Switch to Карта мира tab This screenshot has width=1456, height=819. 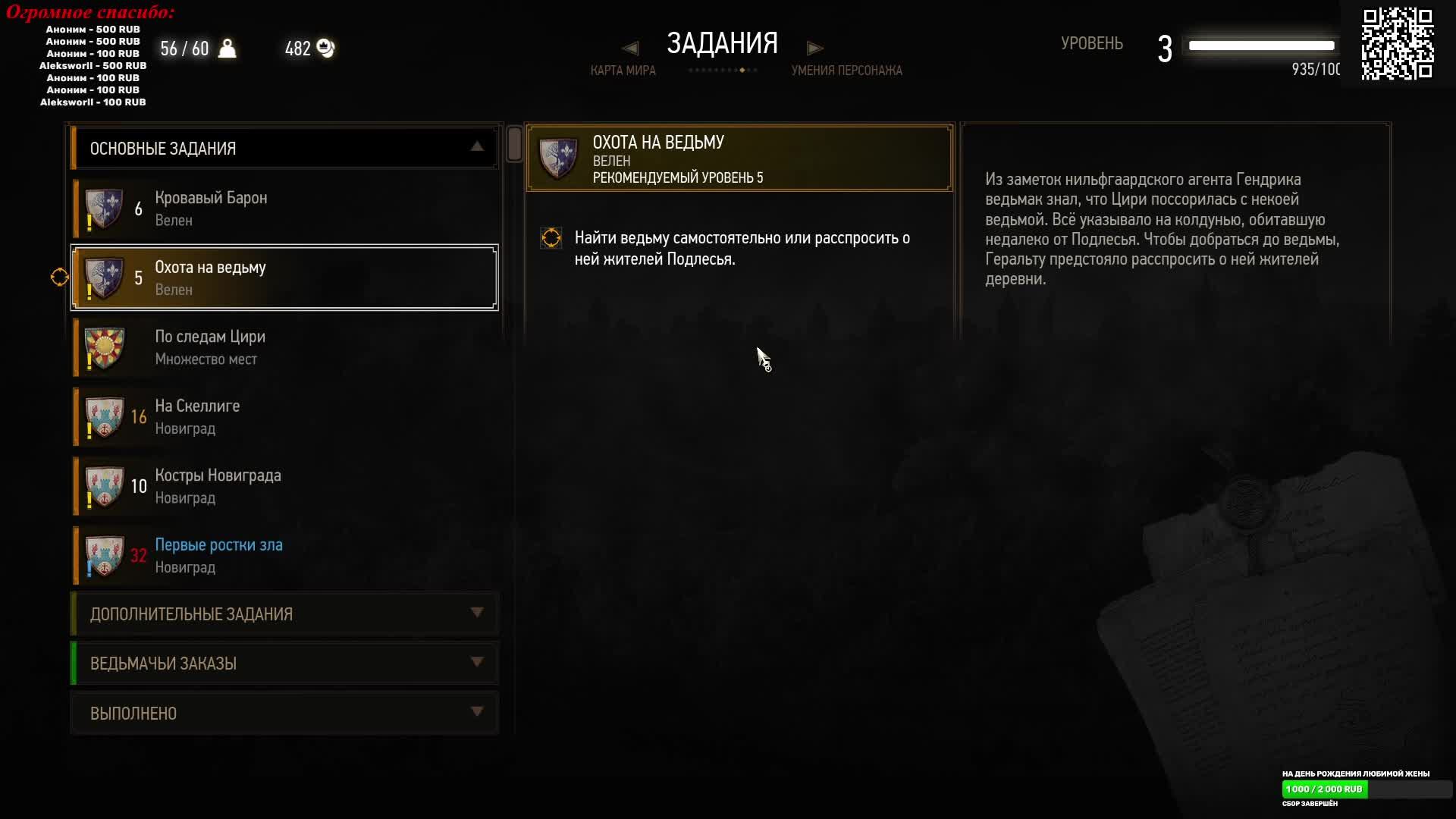click(x=623, y=71)
